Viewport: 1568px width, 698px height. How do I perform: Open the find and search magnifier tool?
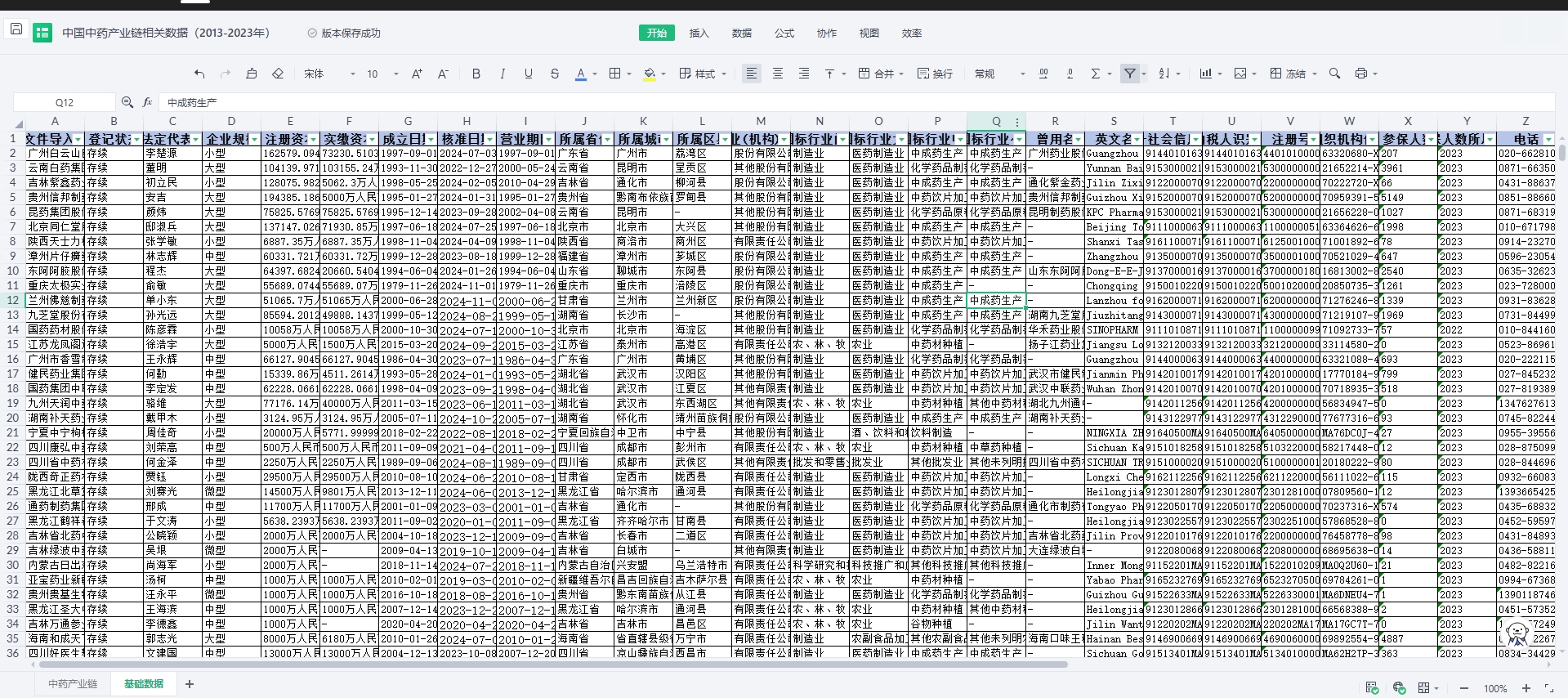click(x=1334, y=74)
